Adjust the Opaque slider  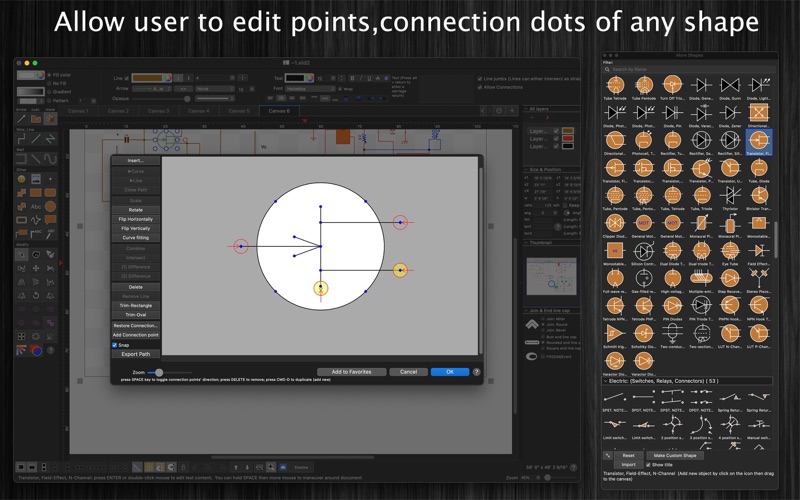(187, 98)
